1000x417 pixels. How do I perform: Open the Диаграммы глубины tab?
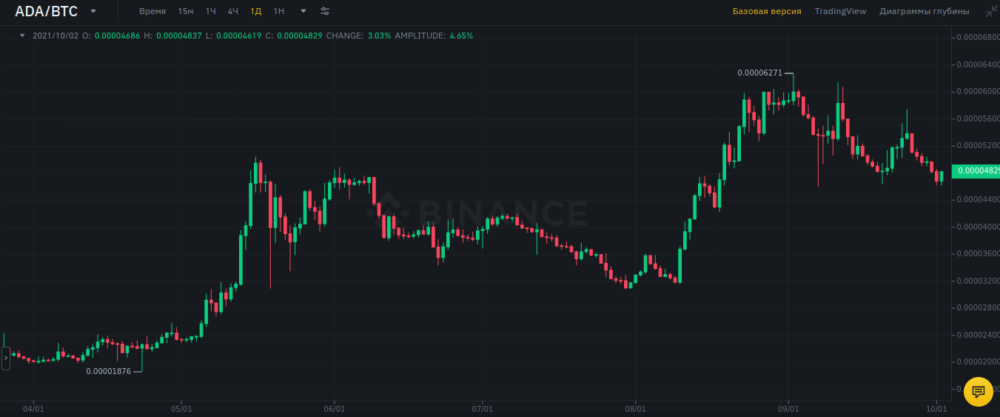click(x=924, y=11)
